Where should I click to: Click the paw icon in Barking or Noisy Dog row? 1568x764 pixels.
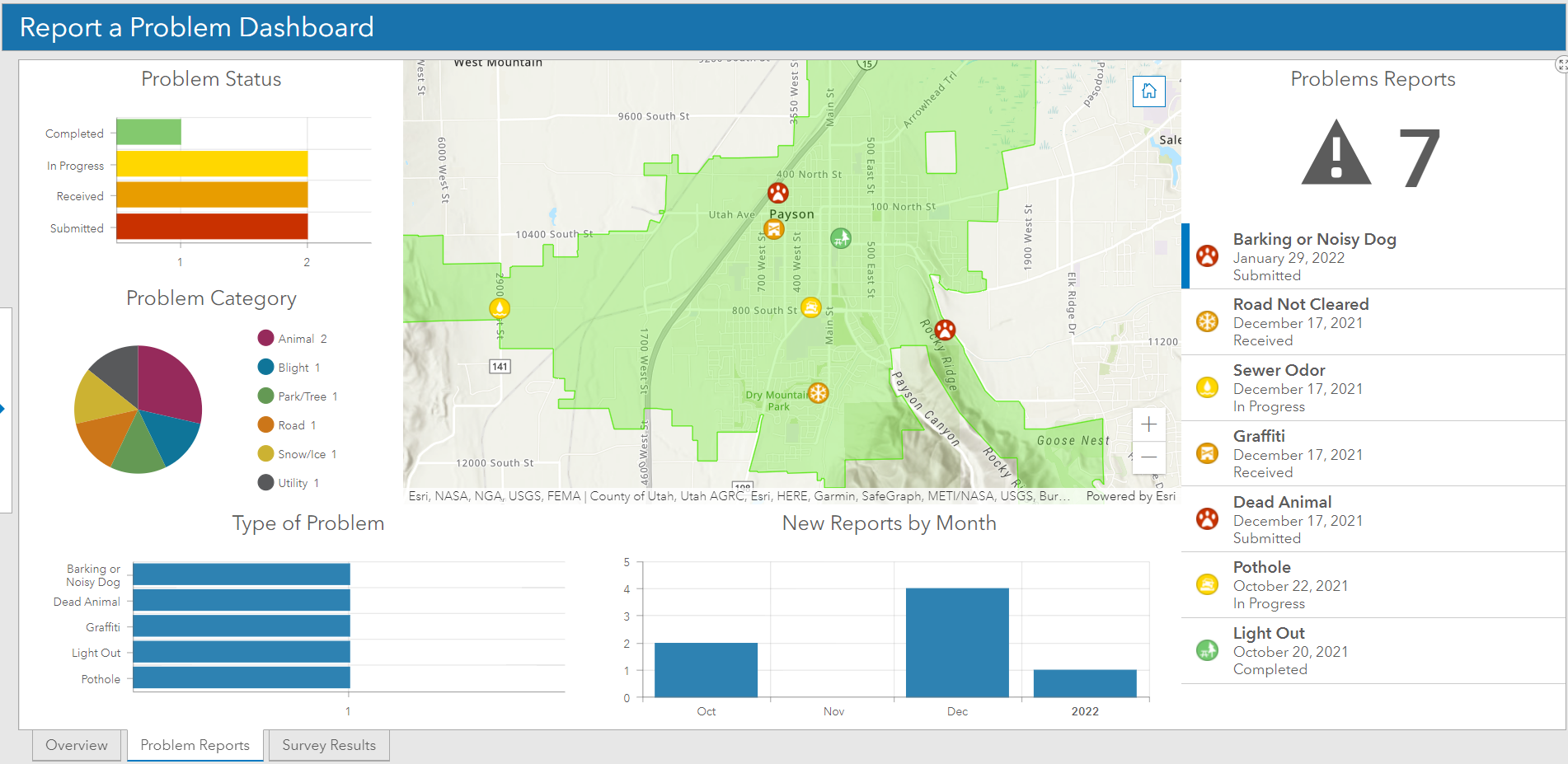(x=1207, y=255)
